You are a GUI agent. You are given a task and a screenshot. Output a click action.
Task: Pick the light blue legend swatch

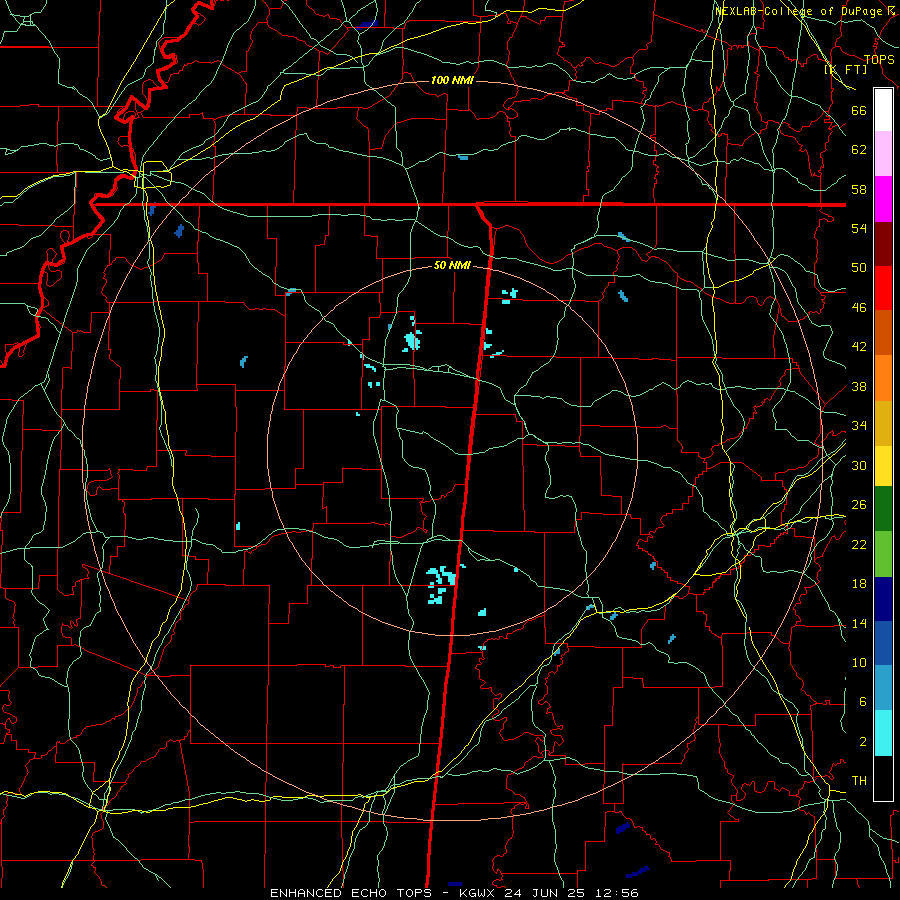click(x=883, y=687)
